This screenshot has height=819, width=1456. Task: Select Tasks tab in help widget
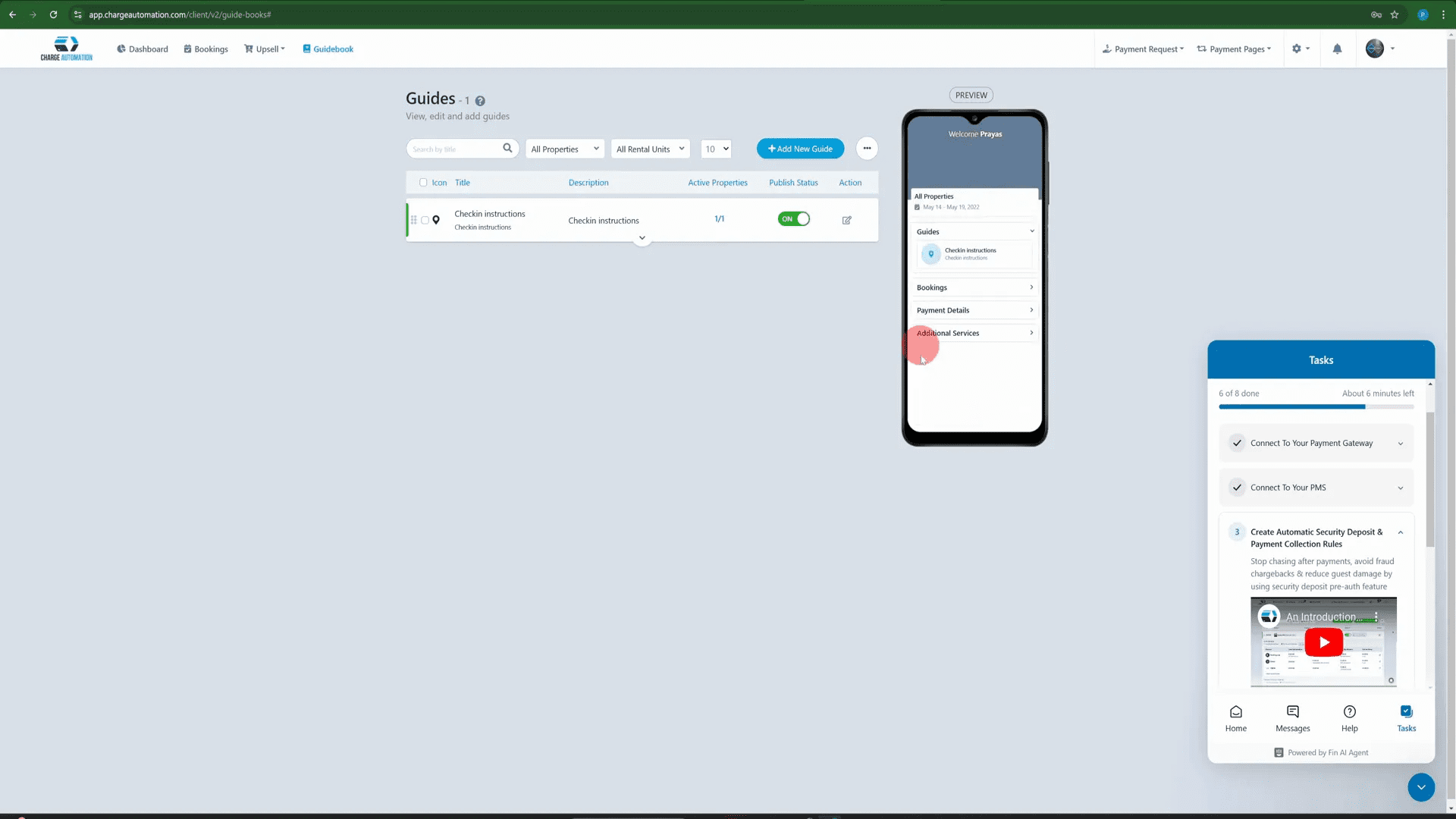(x=1407, y=717)
